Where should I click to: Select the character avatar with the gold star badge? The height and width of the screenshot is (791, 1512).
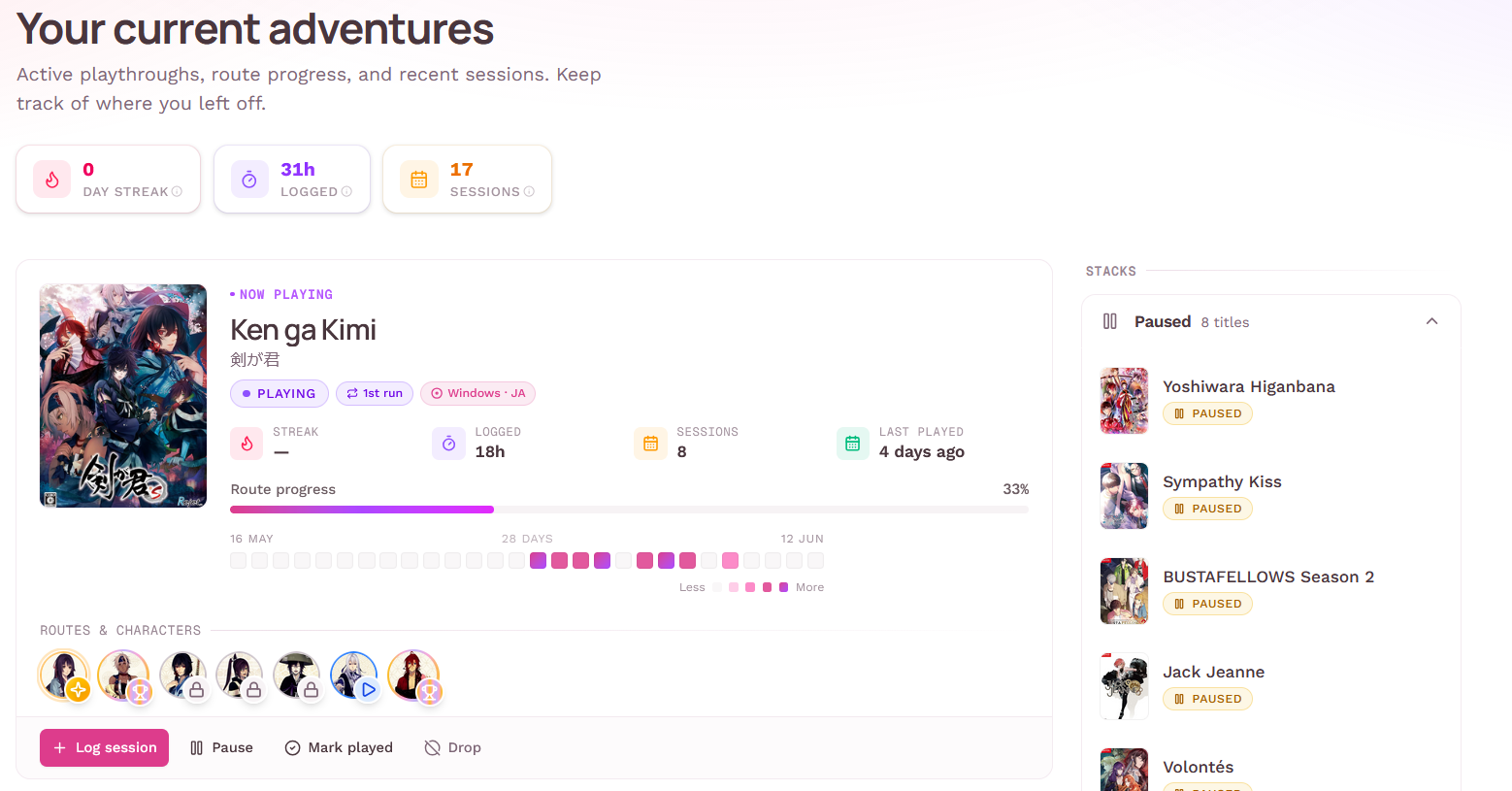coord(65,675)
